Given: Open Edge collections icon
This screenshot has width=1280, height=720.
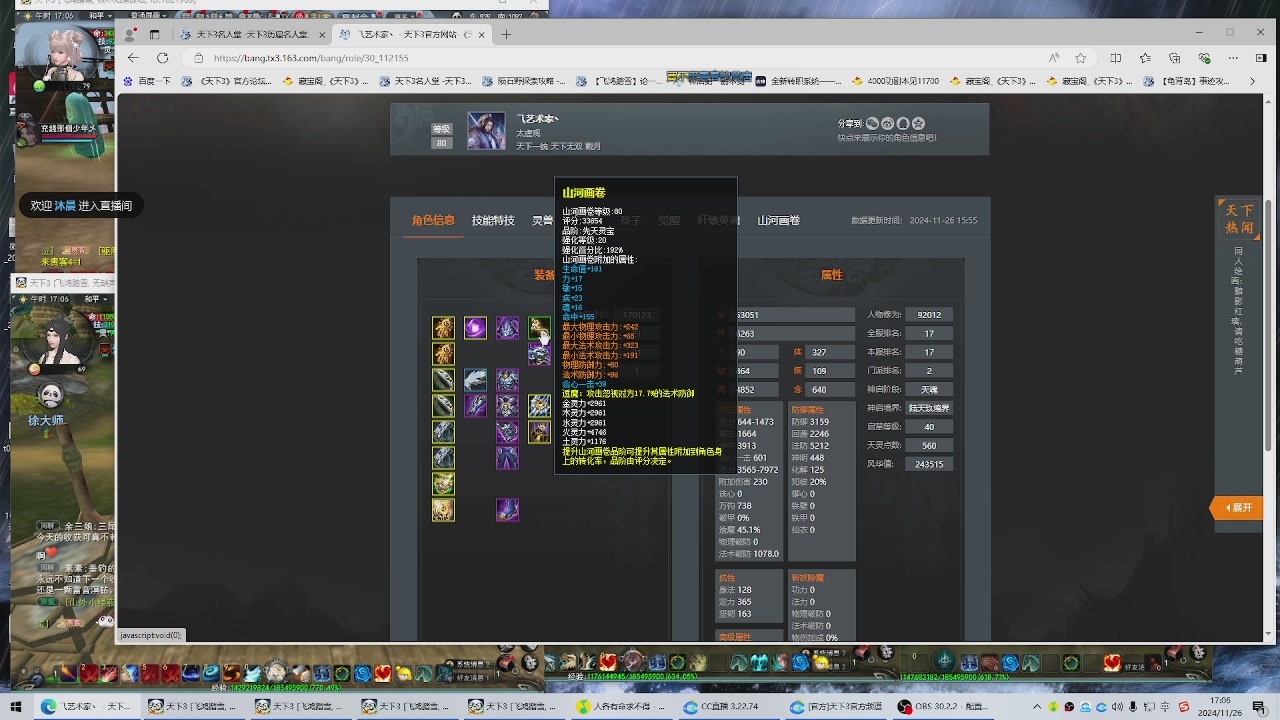Looking at the screenshot, I should pyautogui.click(x=1175, y=58).
